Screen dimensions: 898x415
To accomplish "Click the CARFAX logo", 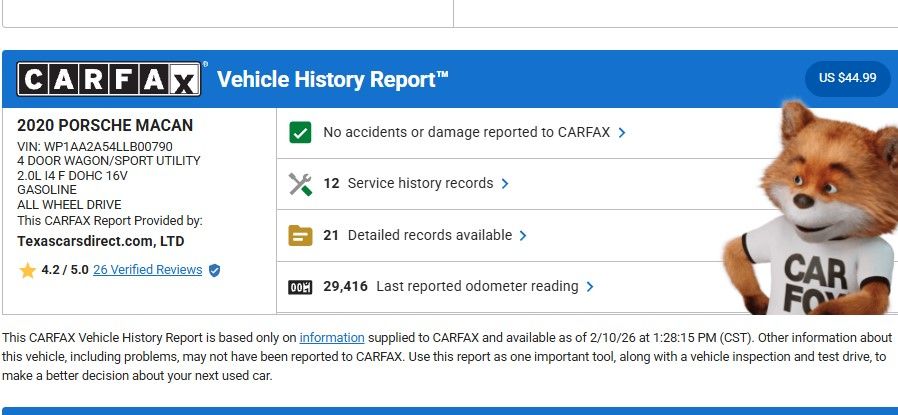I will (109, 79).
